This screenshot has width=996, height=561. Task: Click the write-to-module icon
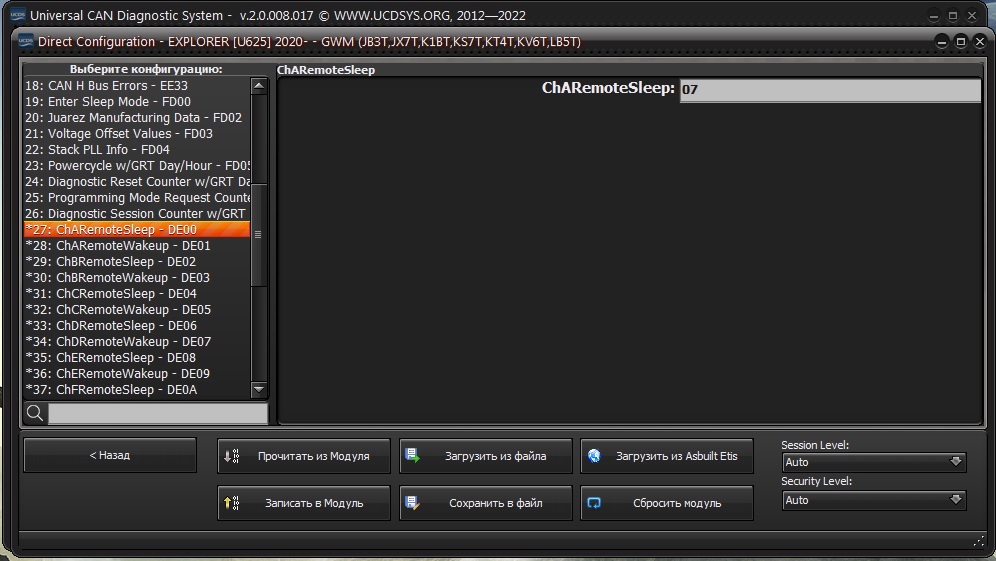(x=231, y=503)
